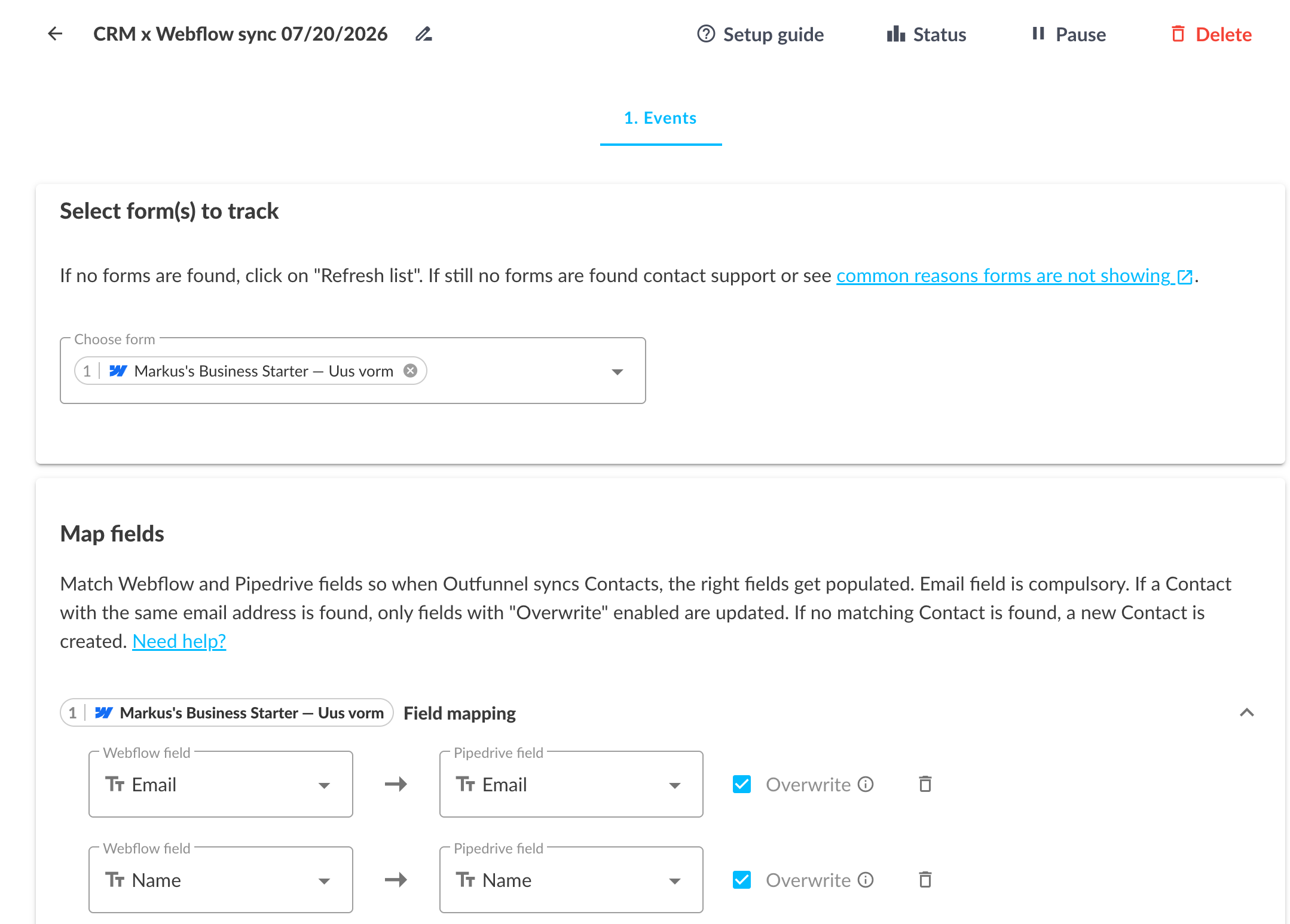Pause the sync

click(1069, 34)
